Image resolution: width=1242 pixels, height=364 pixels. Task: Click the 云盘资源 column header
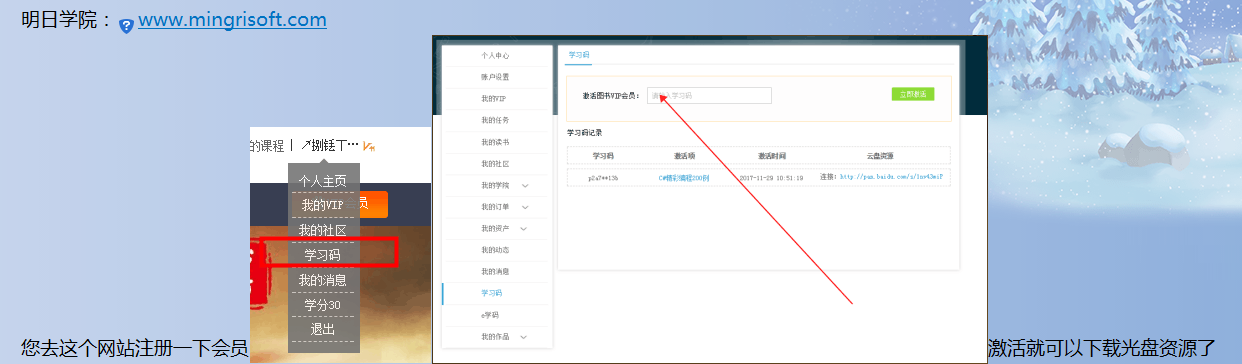(880, 156)
